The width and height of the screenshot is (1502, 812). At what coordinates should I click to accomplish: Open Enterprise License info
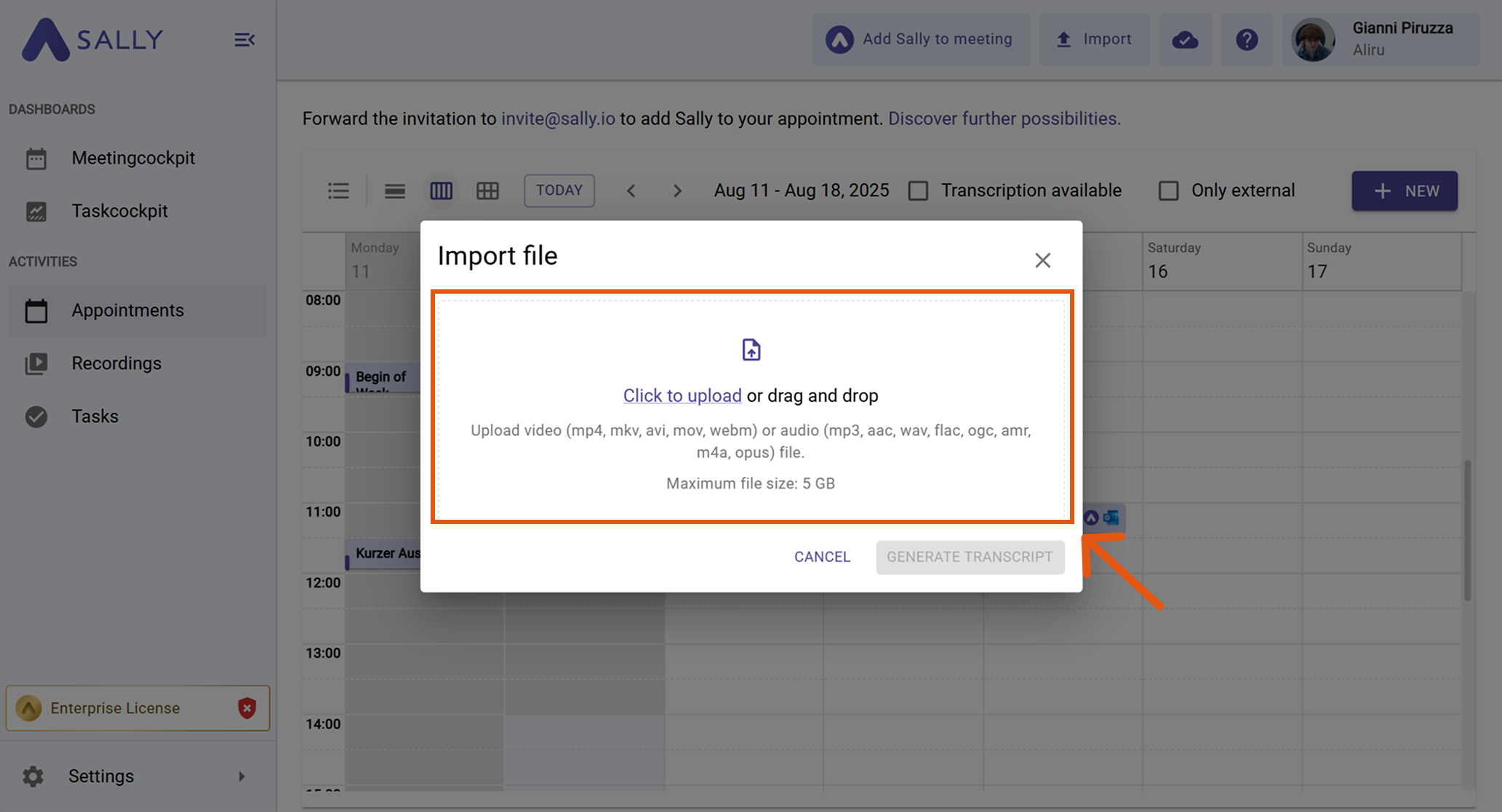pos(137,708)
